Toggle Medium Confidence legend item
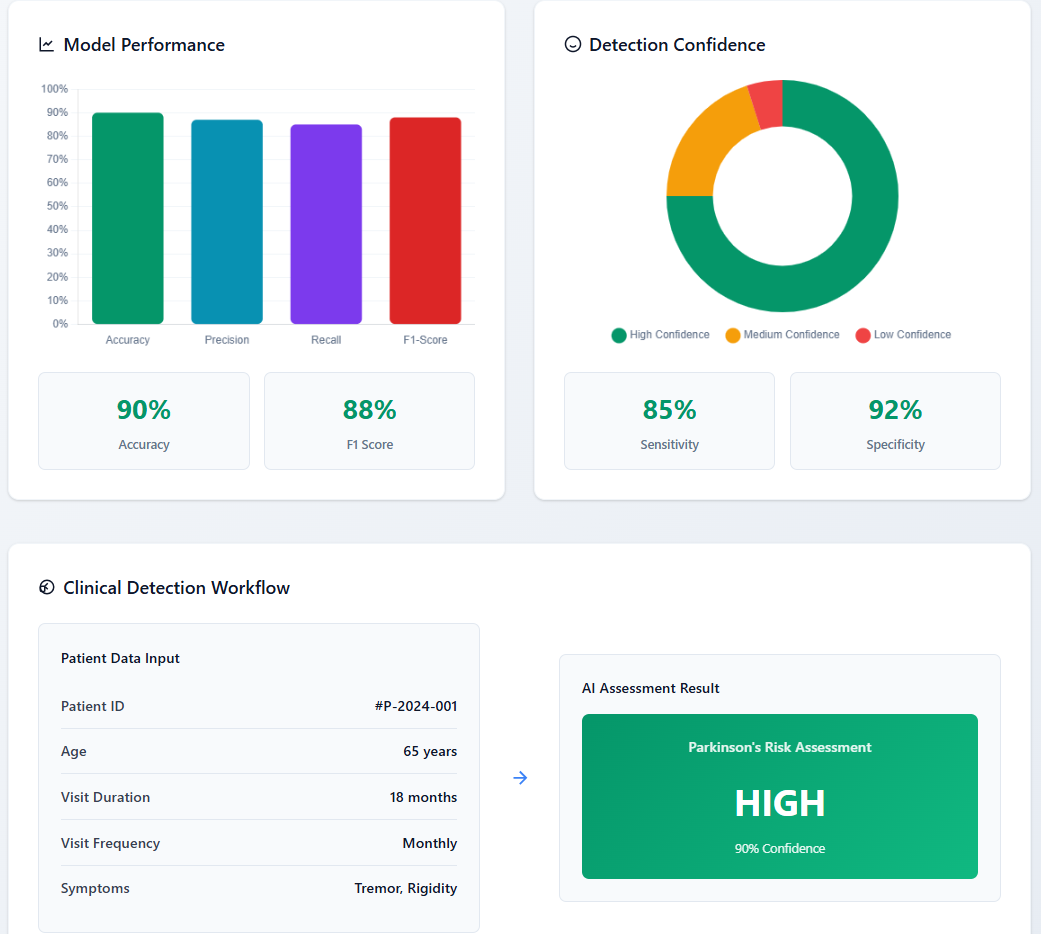 tap(782, 335)
